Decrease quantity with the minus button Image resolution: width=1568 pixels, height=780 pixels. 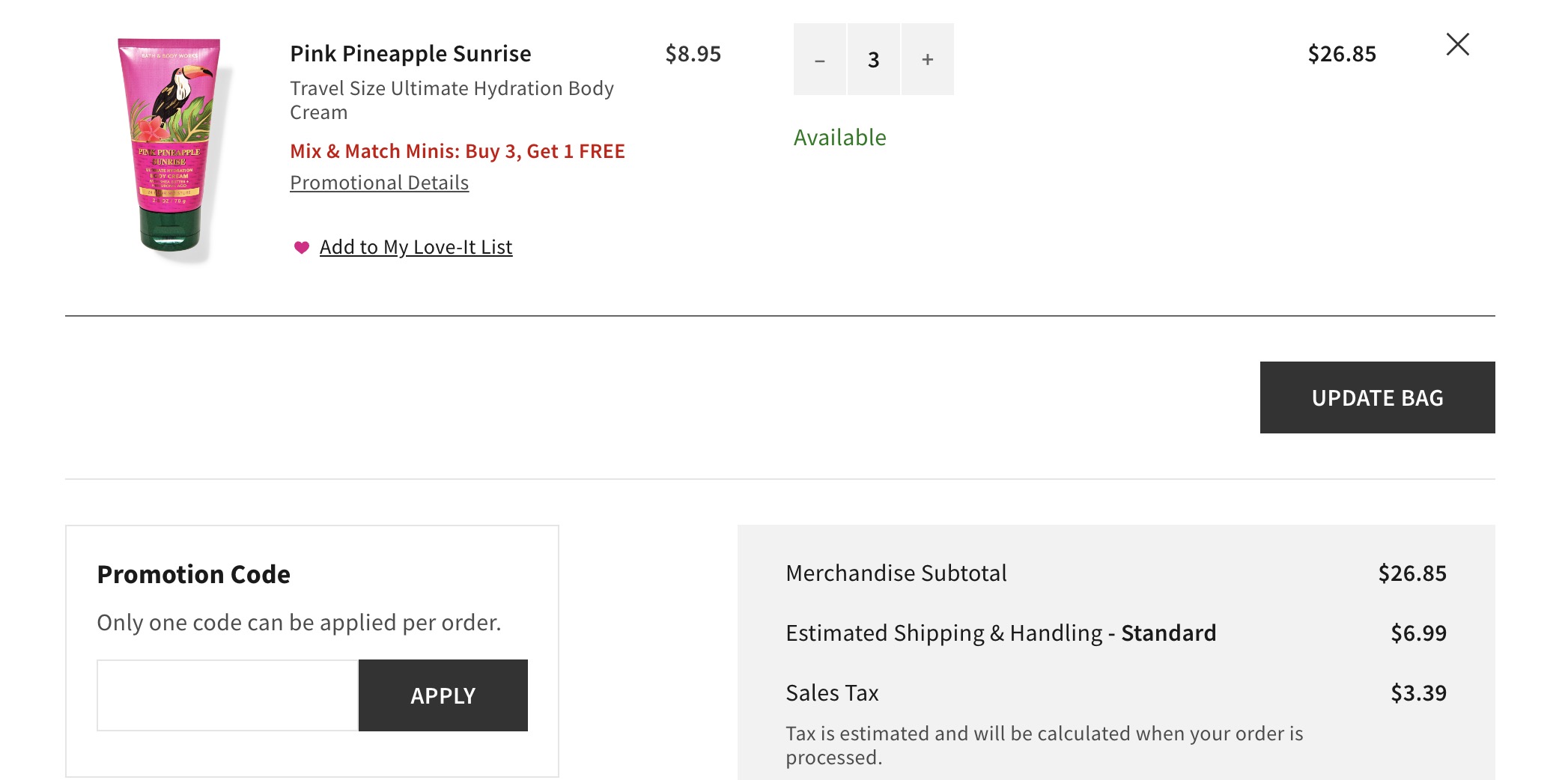[x=821, y=58]
